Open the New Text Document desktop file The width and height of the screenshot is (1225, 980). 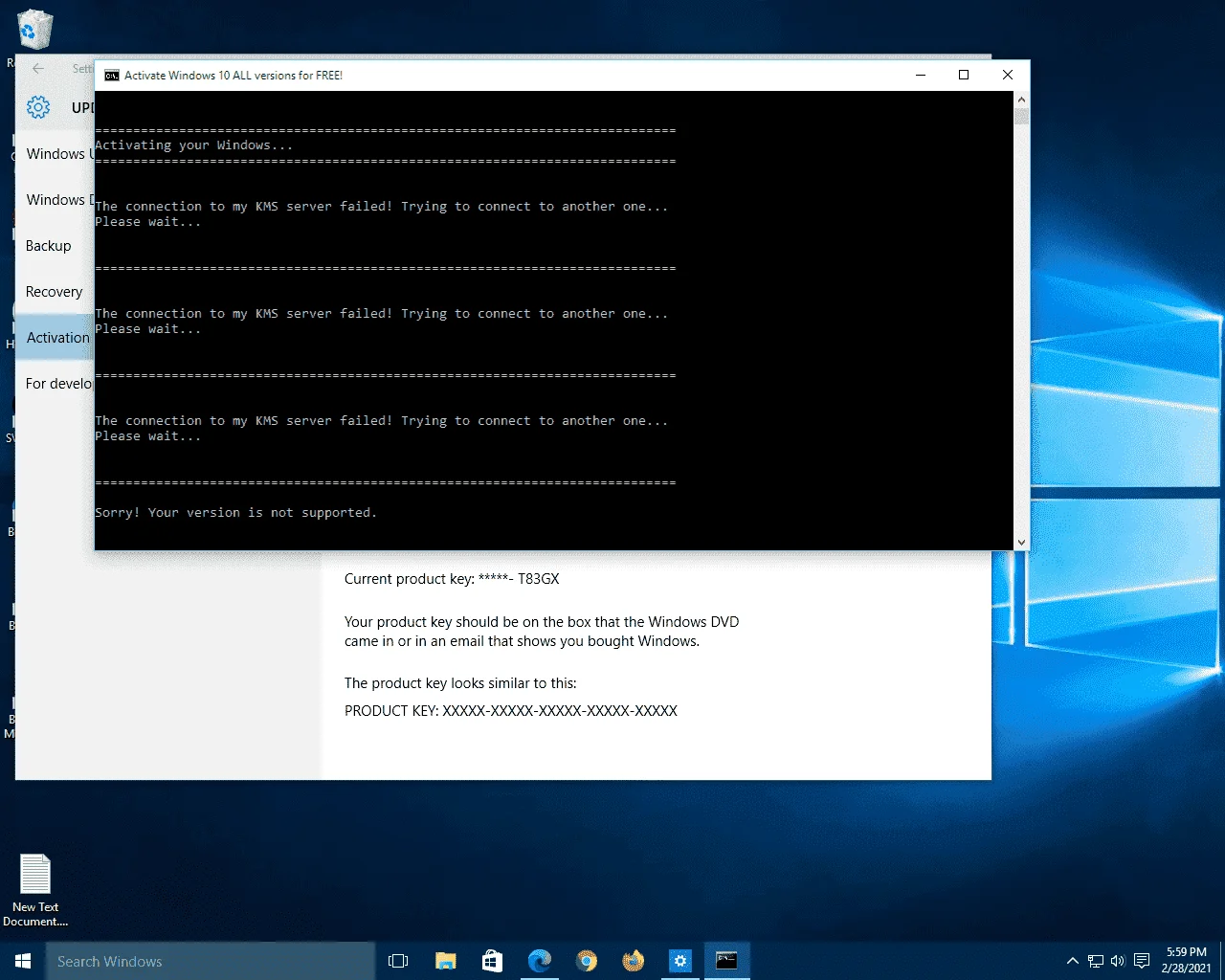(x=35, y=890)
